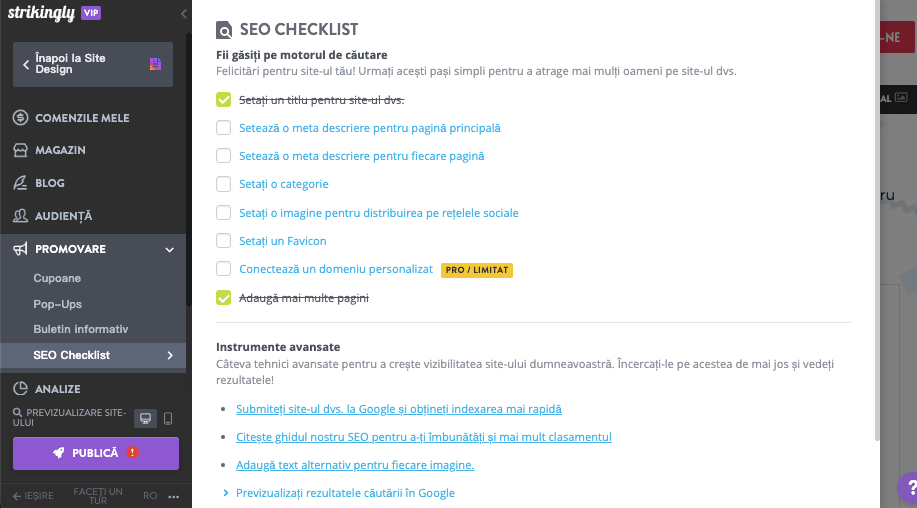Switch to desktop preview icon
Image resolution: width=917 pixels, height=508 pixels.
145,419
